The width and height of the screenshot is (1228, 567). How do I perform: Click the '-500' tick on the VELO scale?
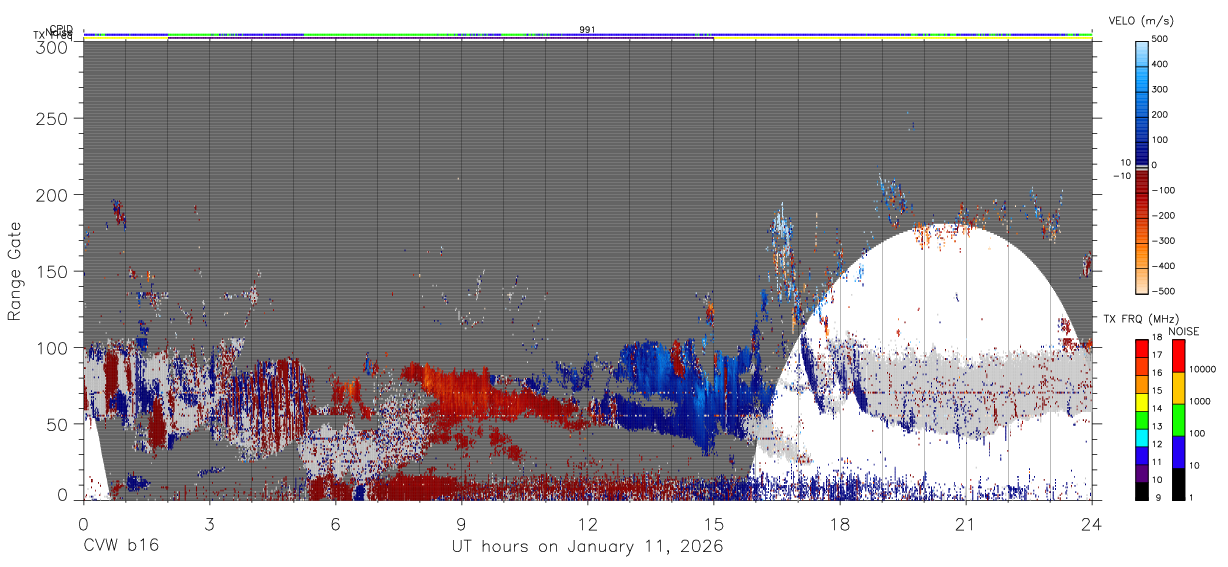click(x=1165, y=291)
